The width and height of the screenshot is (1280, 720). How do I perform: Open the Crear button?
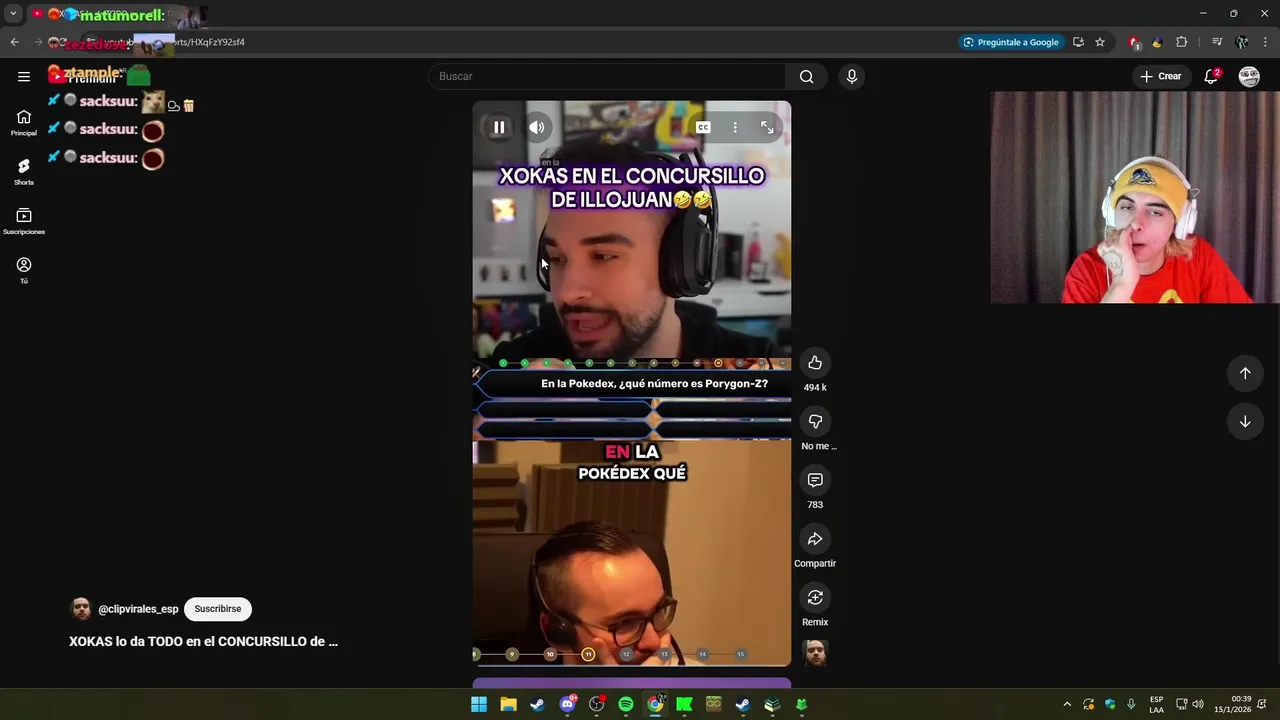point(1160,76)
